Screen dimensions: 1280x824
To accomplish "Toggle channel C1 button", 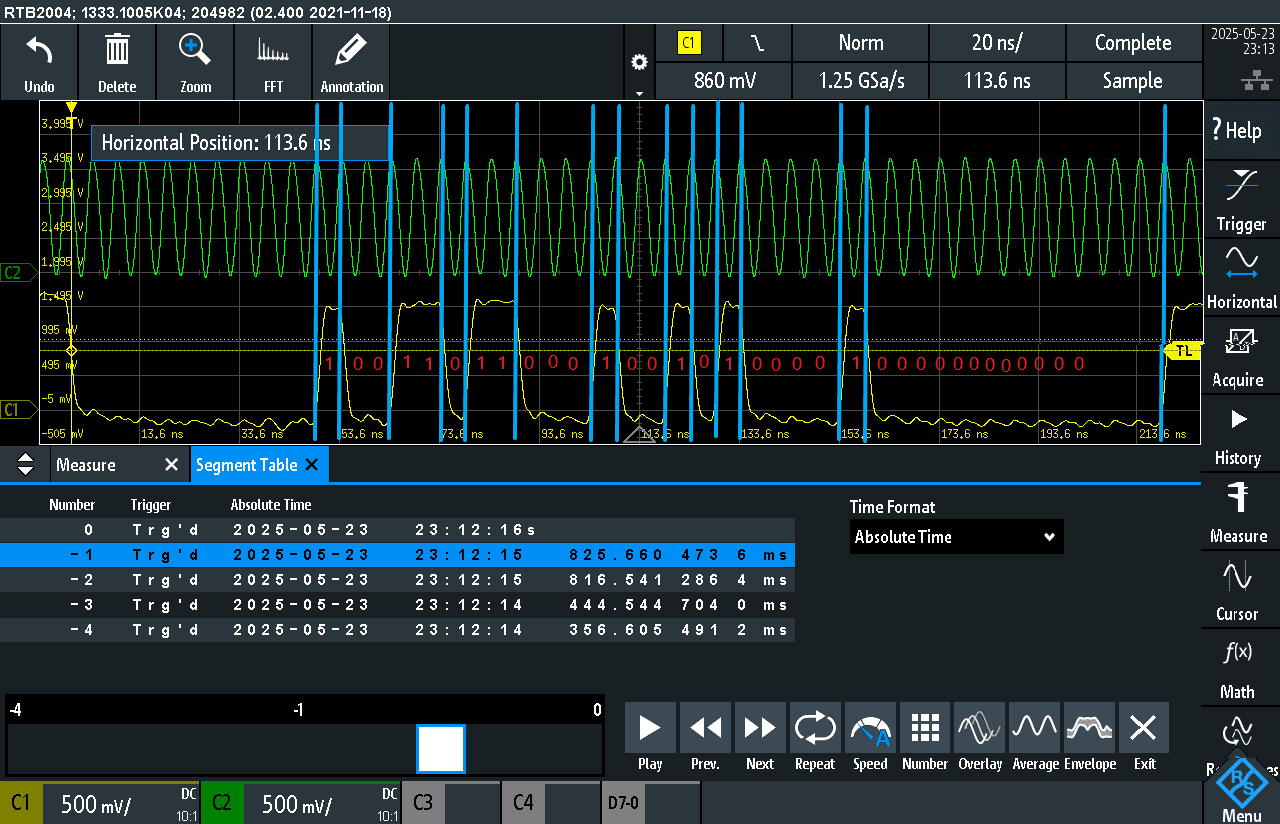I will click(21, 803).
